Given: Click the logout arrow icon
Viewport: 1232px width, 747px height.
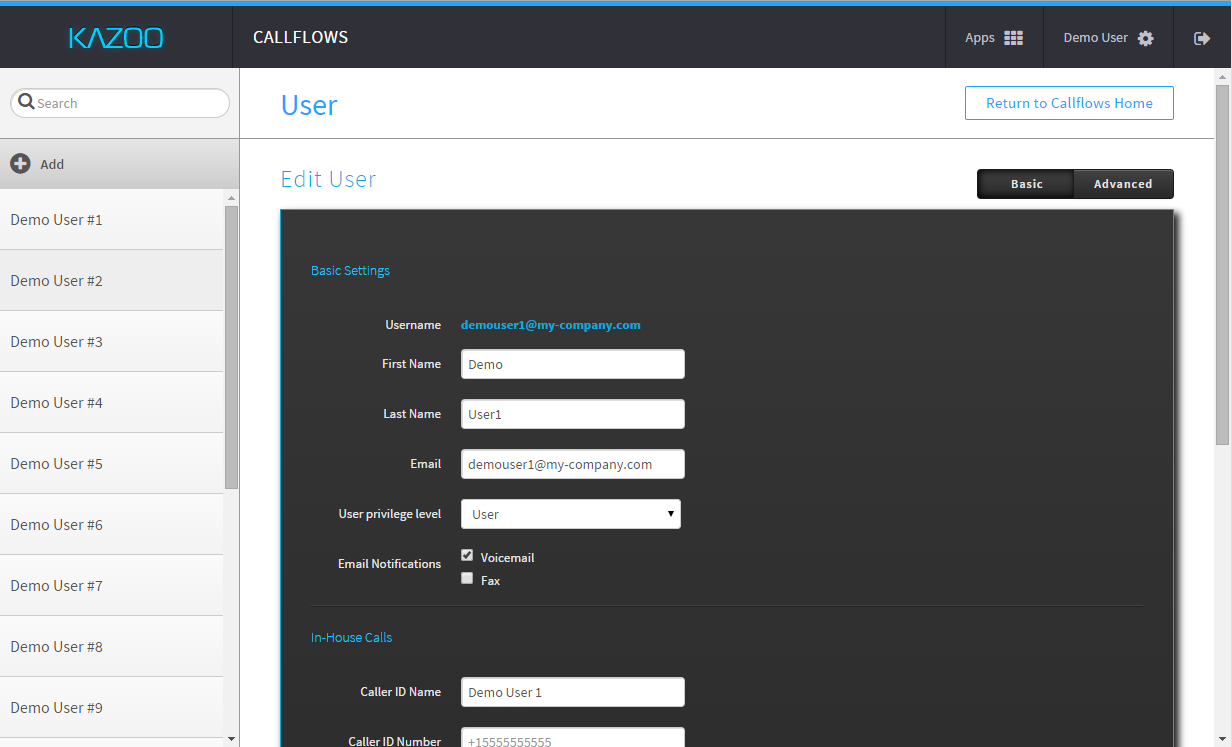Looking at the screenshot, I should 1202,38.
